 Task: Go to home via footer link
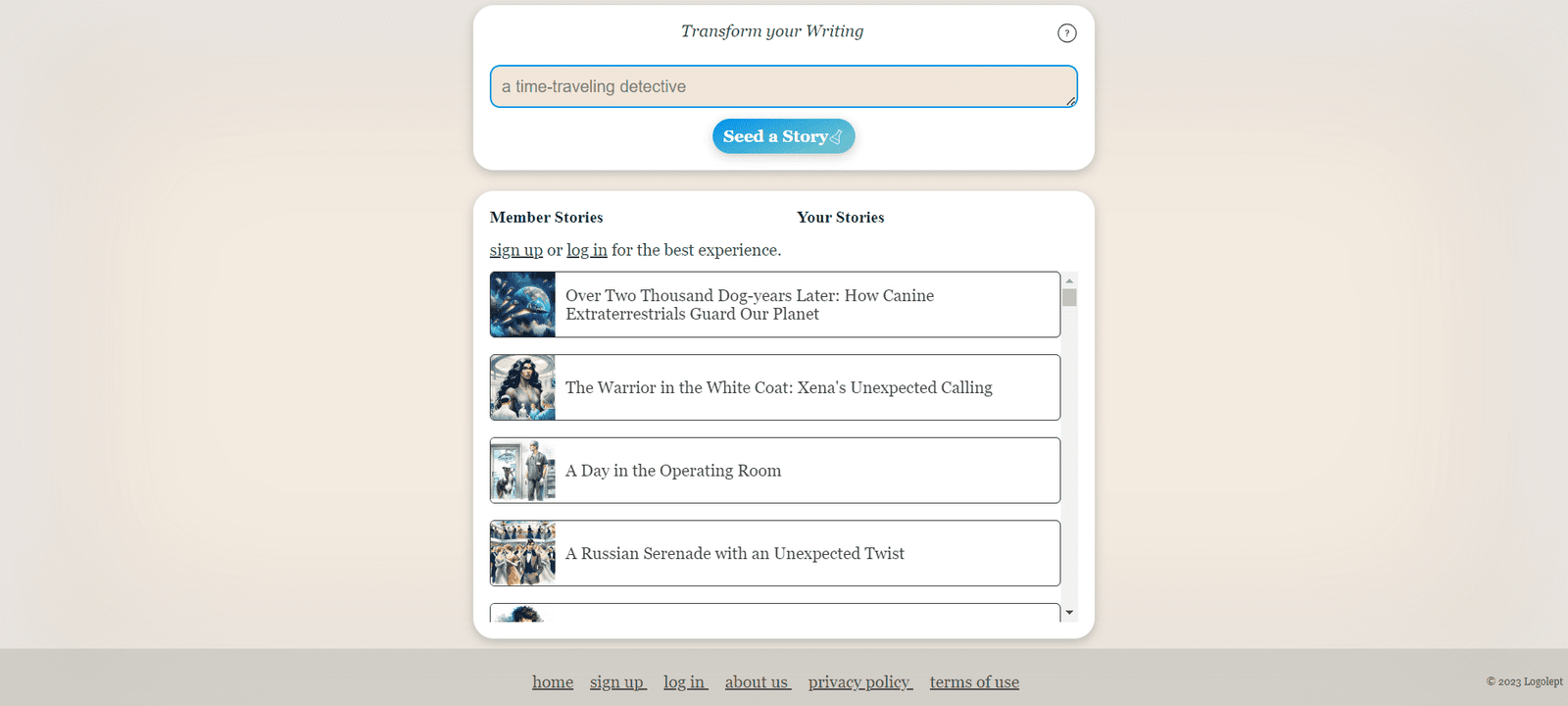(x=553, y=682)
